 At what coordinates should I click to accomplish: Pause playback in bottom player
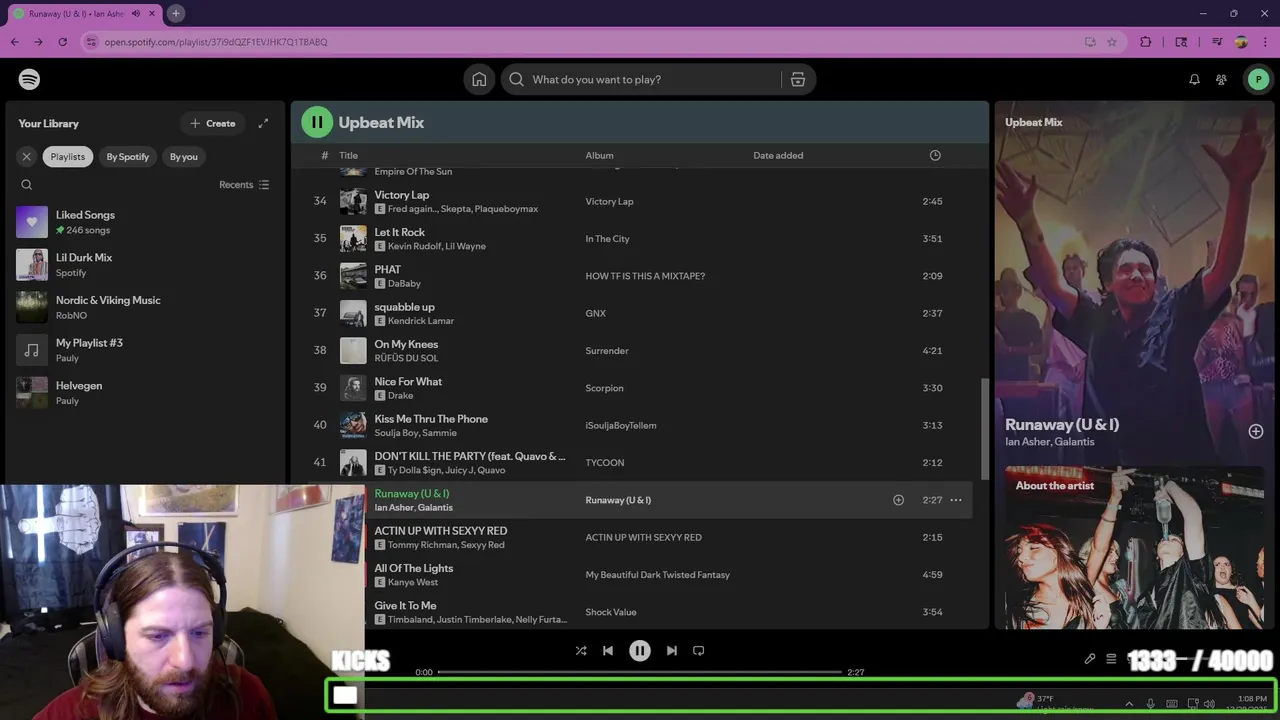click(640, 650)
